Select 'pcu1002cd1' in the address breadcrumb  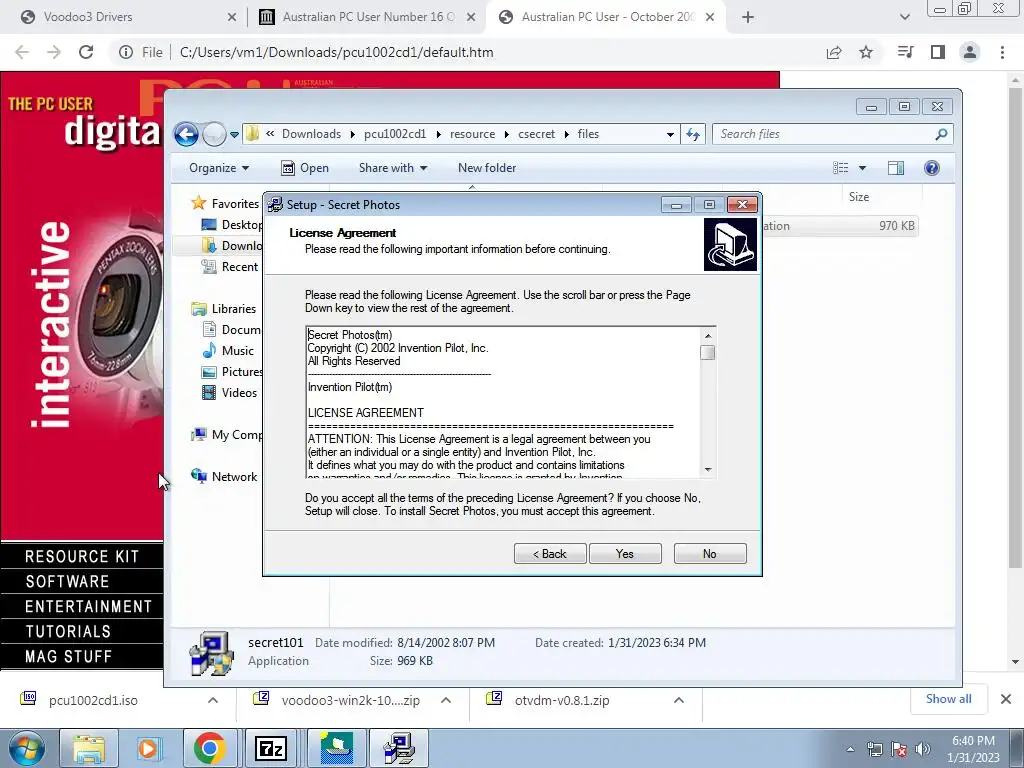click(394, 134)
